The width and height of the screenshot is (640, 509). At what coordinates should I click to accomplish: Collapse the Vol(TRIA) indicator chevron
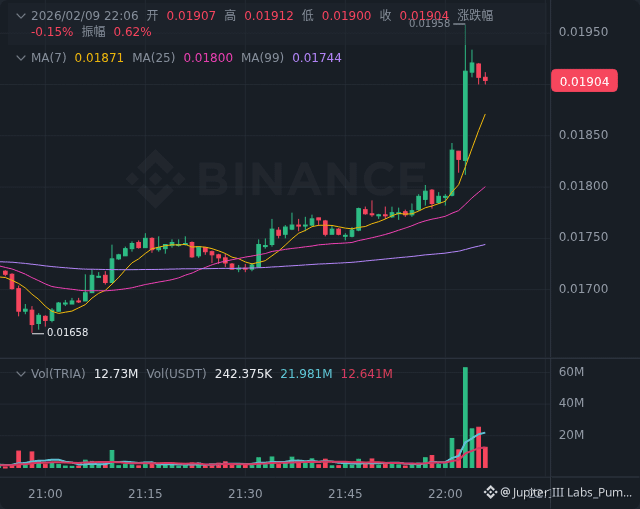tap(21, 373)
